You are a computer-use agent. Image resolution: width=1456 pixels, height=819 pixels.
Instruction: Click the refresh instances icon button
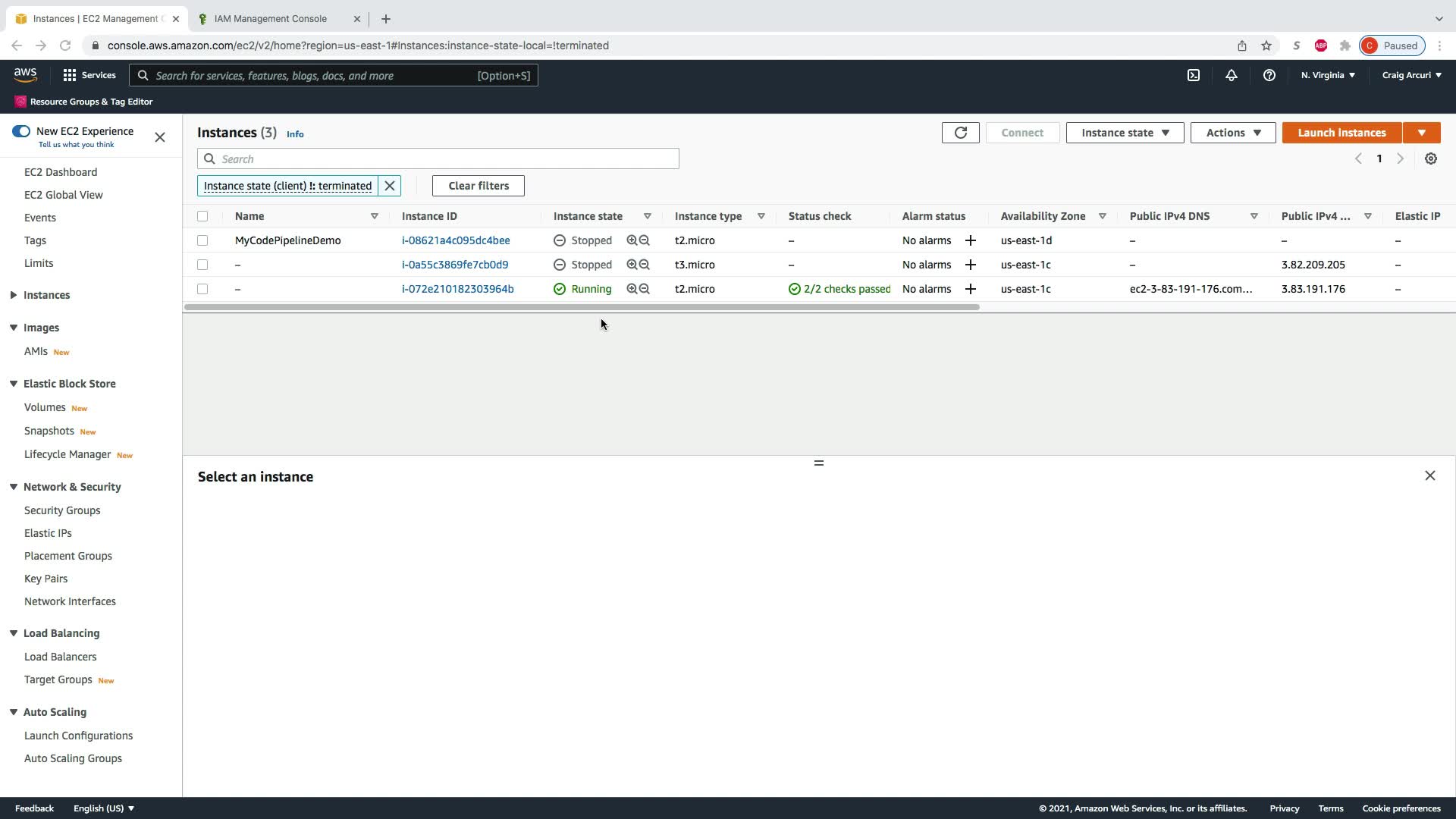(x=960, y=133)
